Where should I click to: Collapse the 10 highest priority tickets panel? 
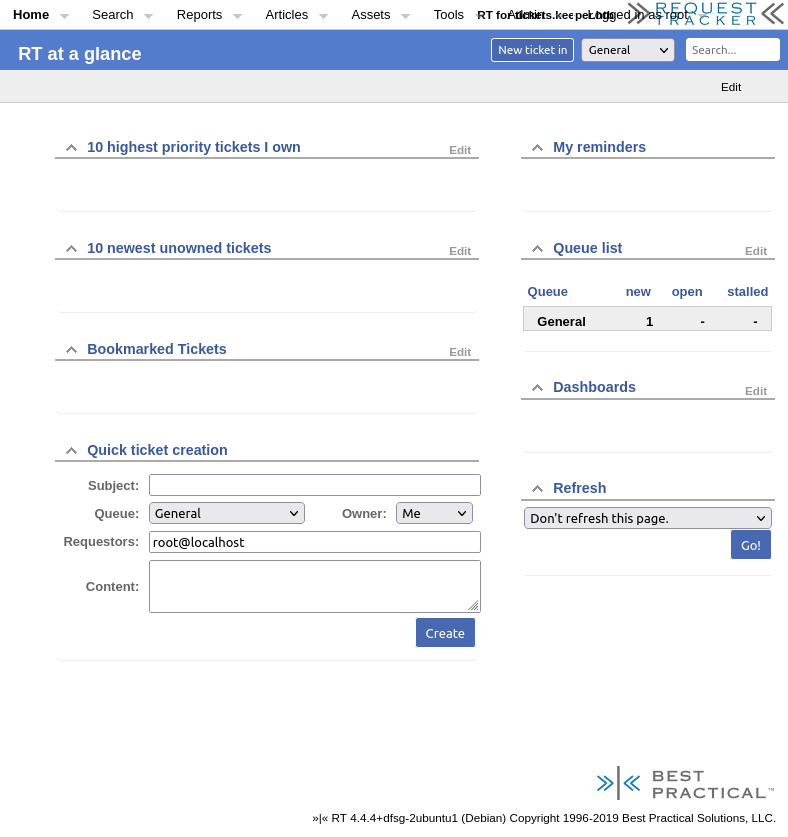[x=71, y=148]
